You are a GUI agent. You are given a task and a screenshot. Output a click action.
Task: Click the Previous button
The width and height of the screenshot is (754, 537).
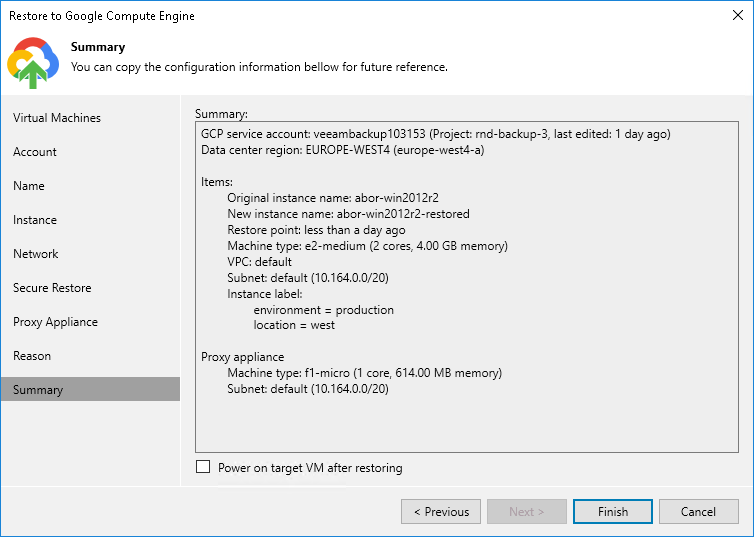coord(440,512)
